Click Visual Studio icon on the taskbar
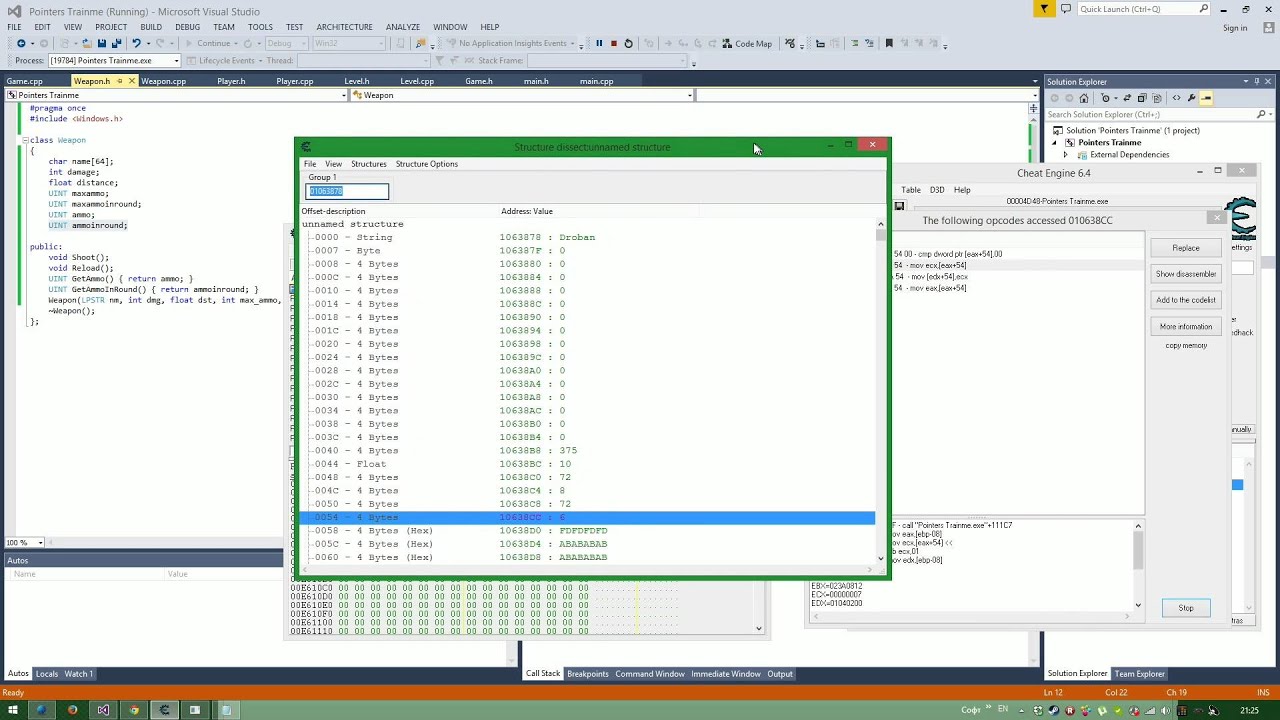 pyautogui.click(x=103, y=710)
